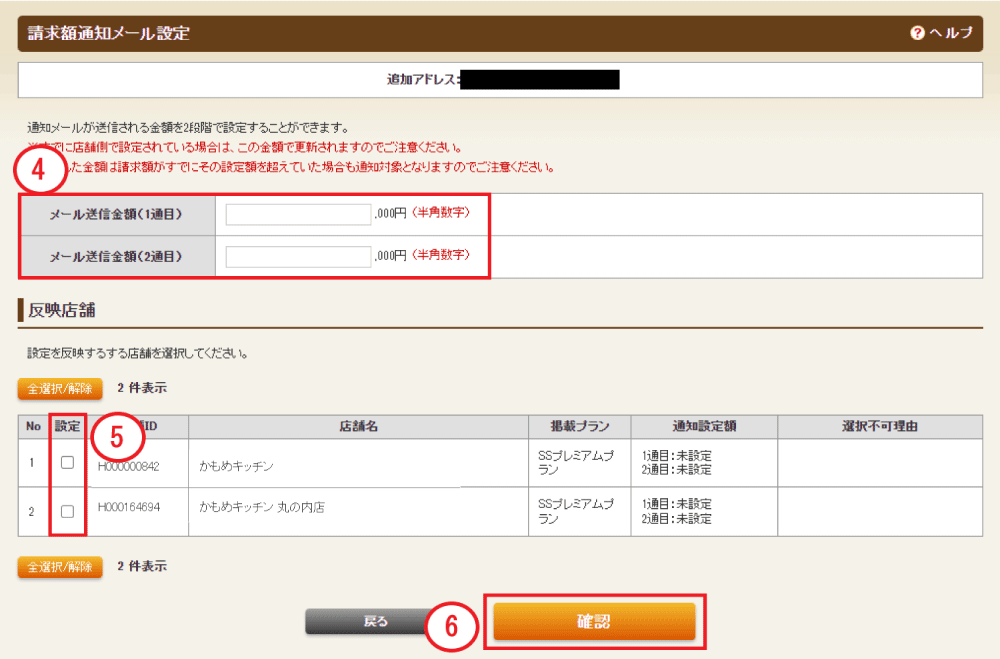
Task: Click the No column header
Action: tap(33, 426)
